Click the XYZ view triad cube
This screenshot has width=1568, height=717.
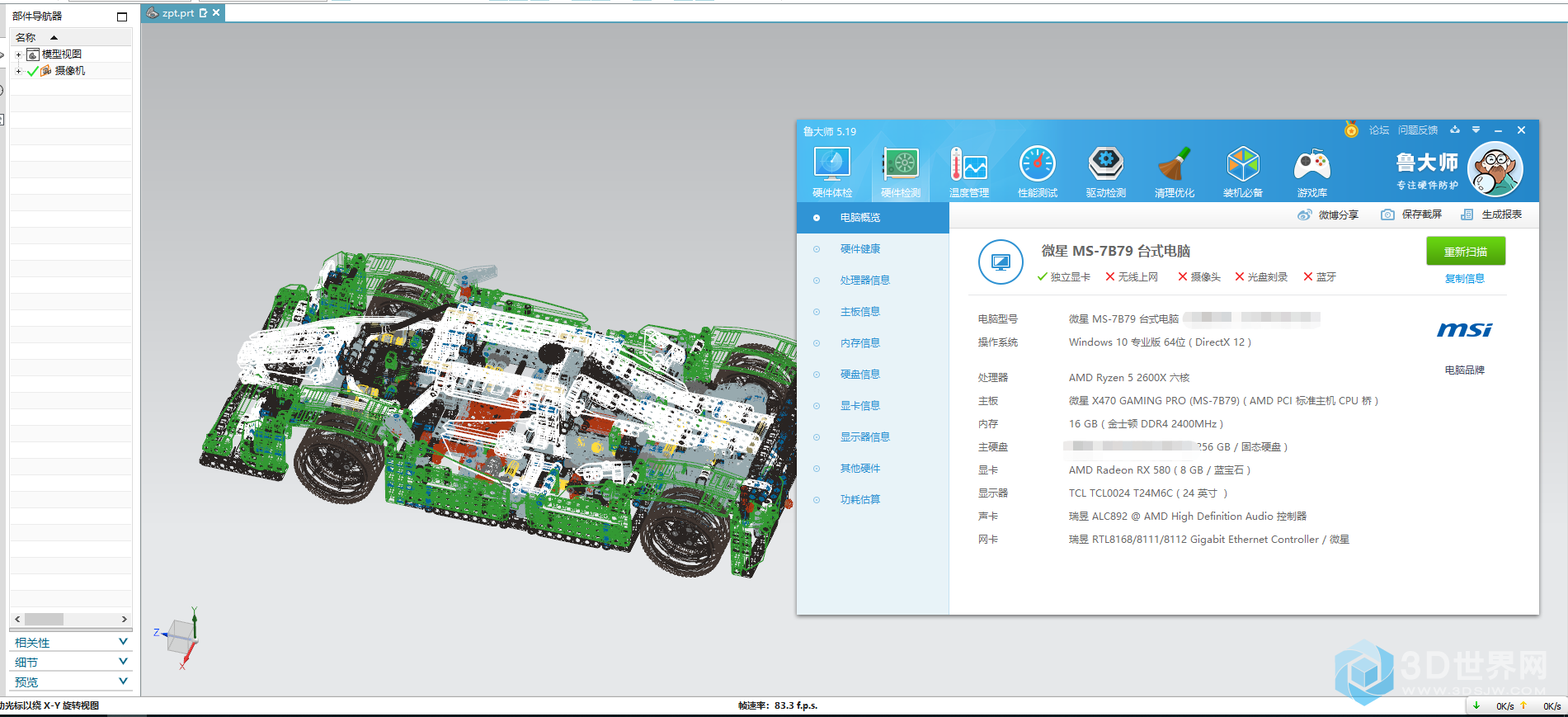[181, 637]
